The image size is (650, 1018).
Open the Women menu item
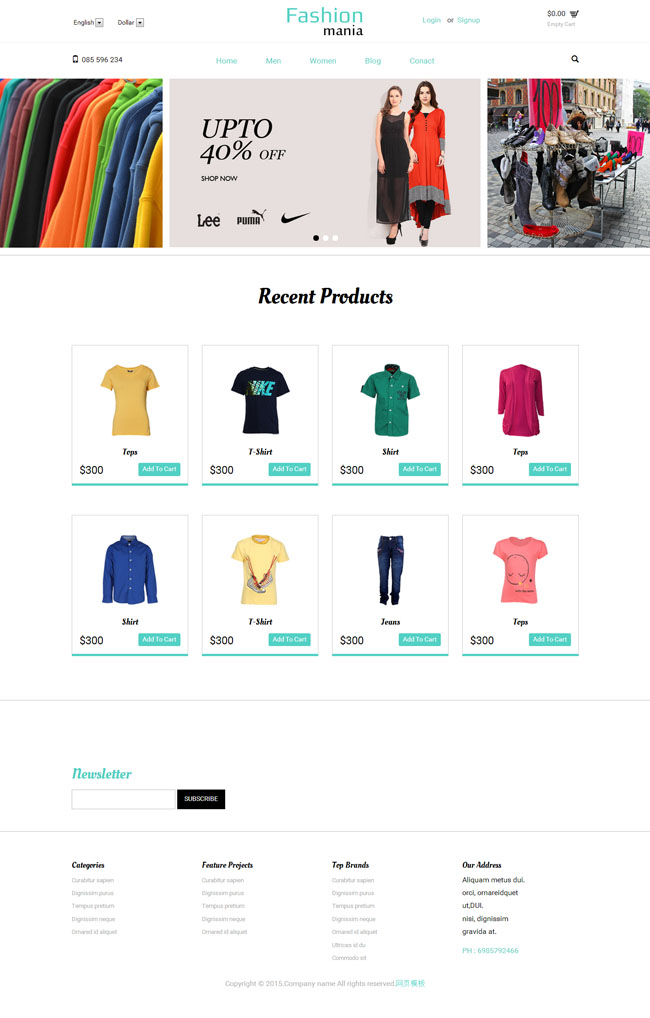point(323,61)
